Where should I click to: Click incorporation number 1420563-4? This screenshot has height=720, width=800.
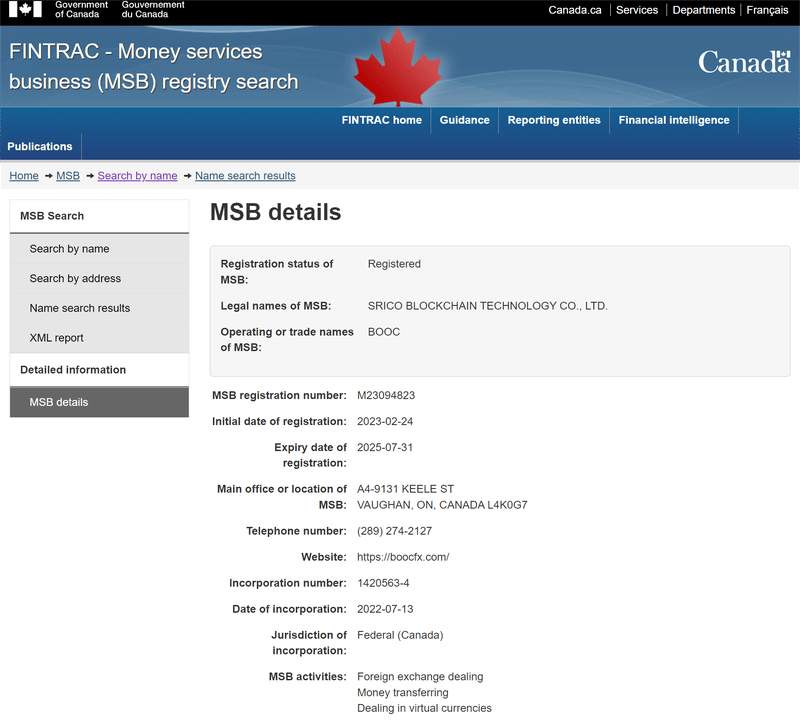(383, 583)
